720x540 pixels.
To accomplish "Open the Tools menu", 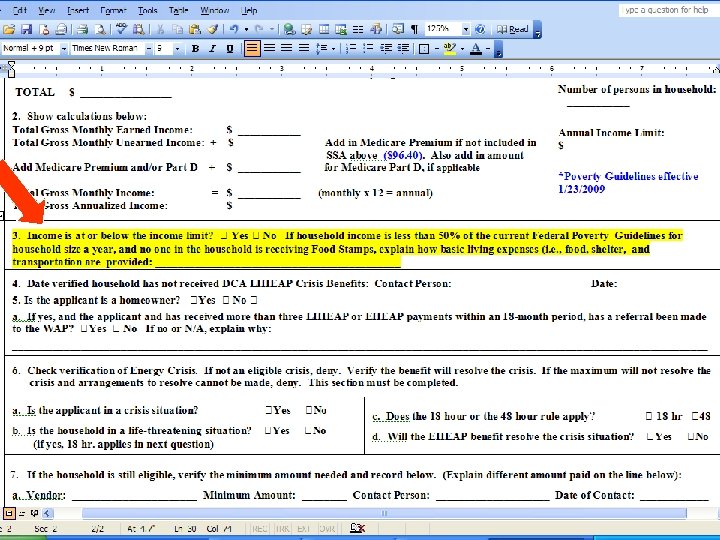I will 147,10.
